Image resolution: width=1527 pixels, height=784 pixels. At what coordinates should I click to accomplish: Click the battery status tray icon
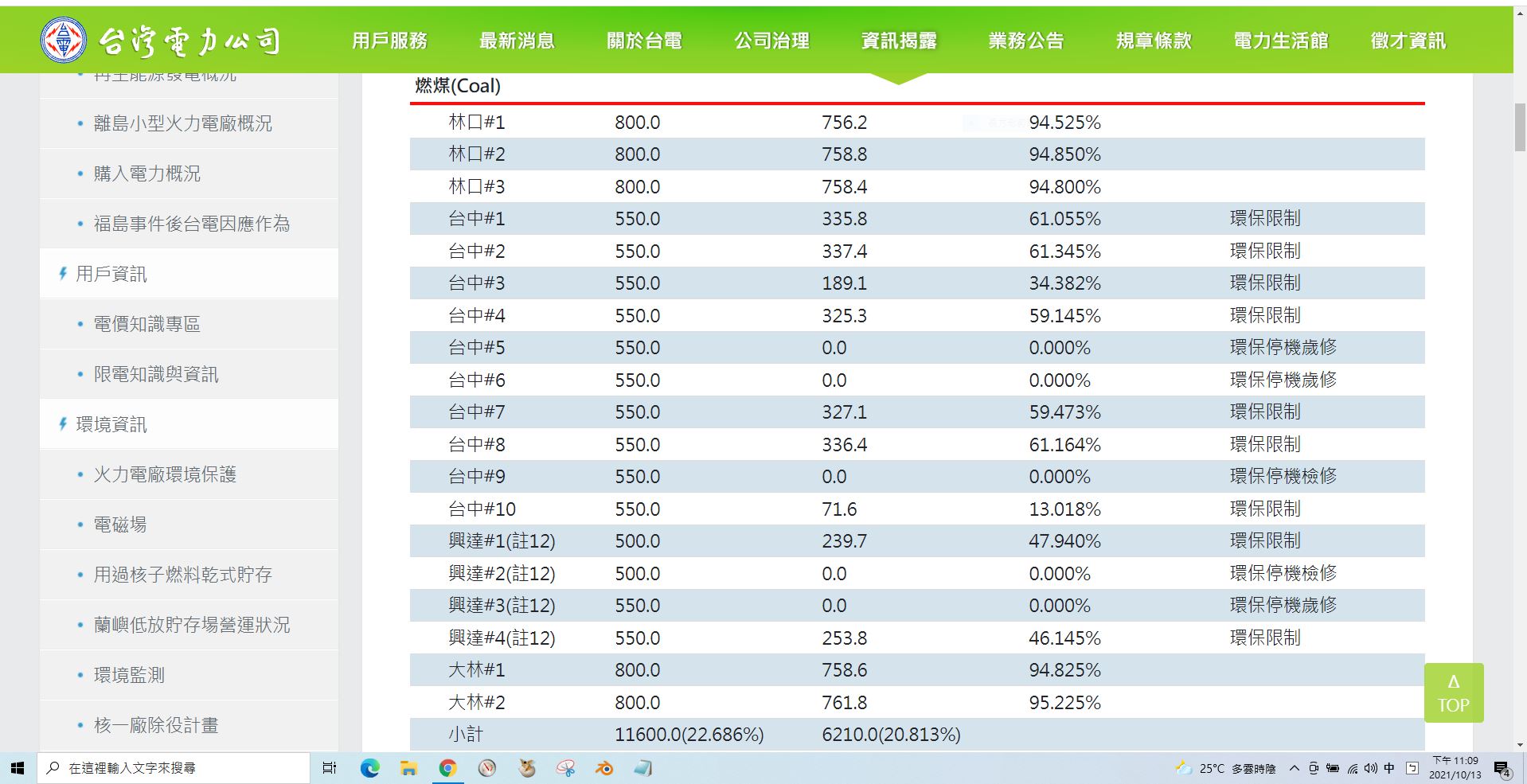[1333, 768]
